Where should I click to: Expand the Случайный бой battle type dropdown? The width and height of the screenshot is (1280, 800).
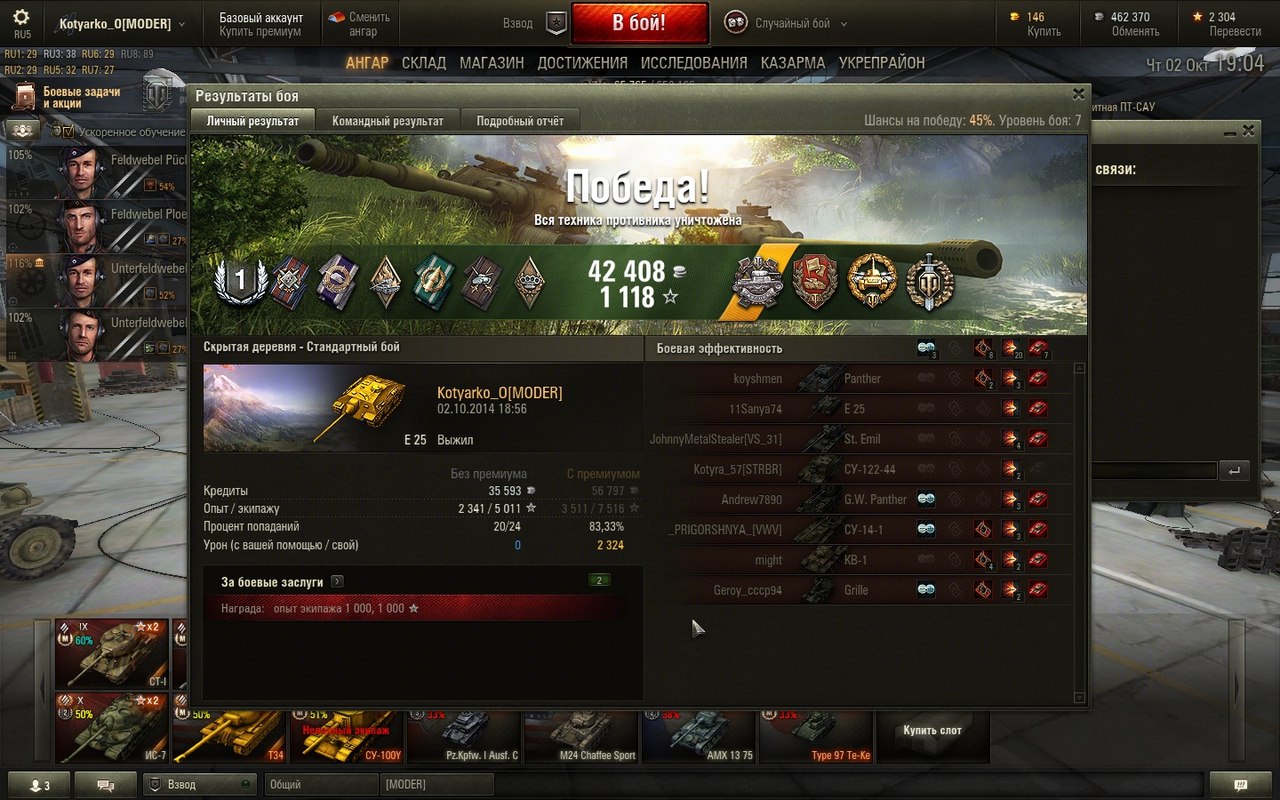[843, 23]
